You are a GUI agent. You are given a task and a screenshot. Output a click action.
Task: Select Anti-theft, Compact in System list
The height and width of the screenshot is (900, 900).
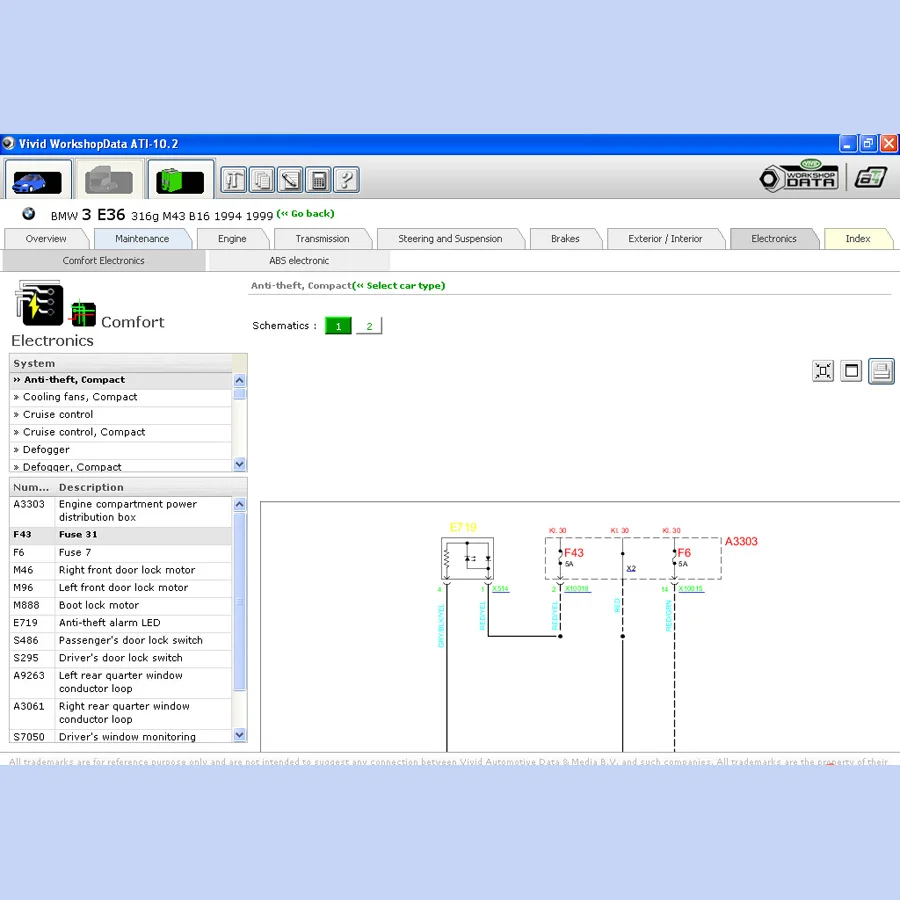pyautogui.click(x=121, y=380)
